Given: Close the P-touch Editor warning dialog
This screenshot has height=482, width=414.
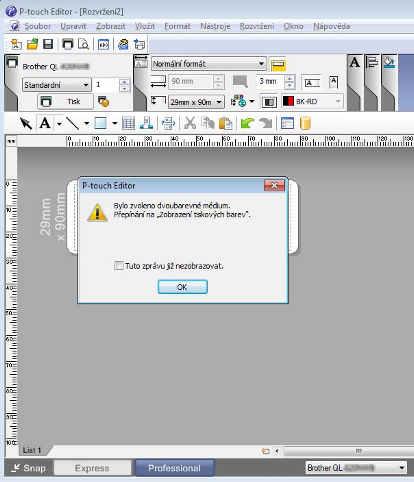Looking at the screenshot, I should pos(274,186).
